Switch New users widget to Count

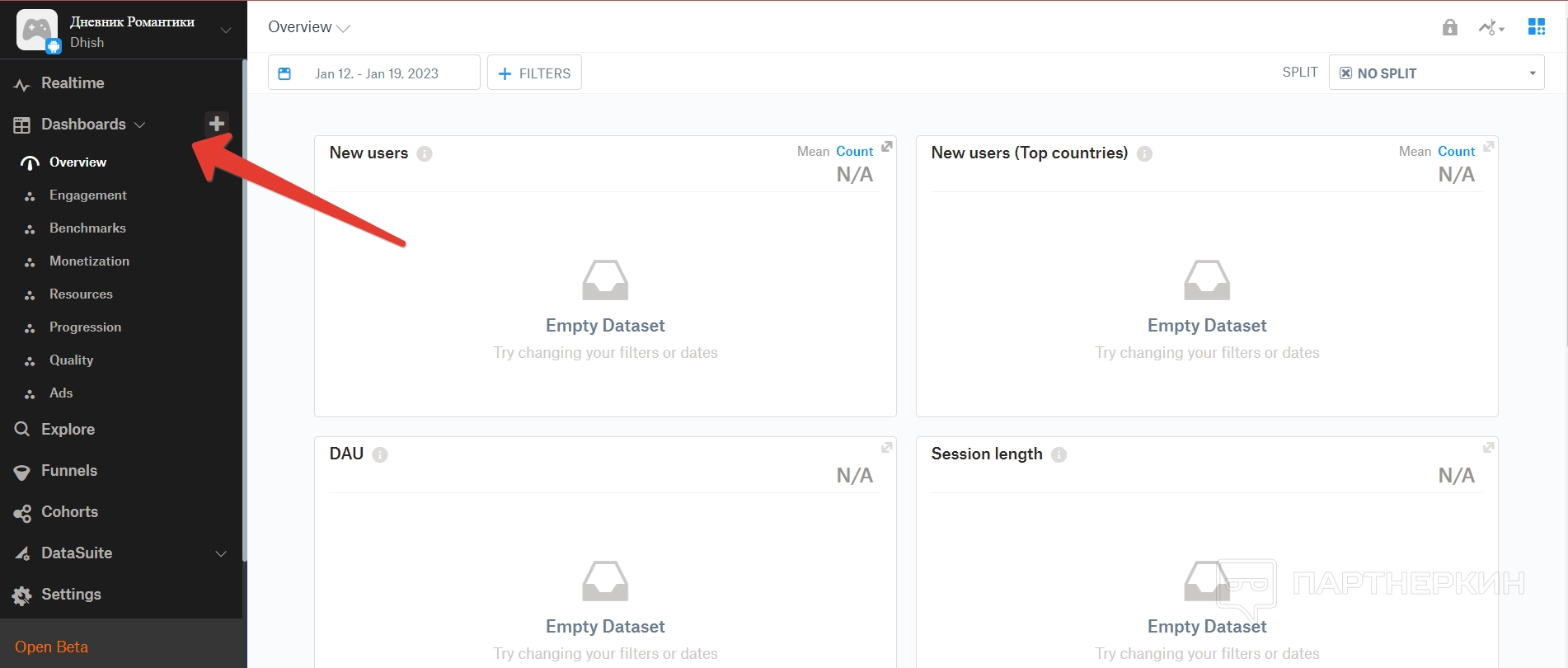click(x=854, y=152)
